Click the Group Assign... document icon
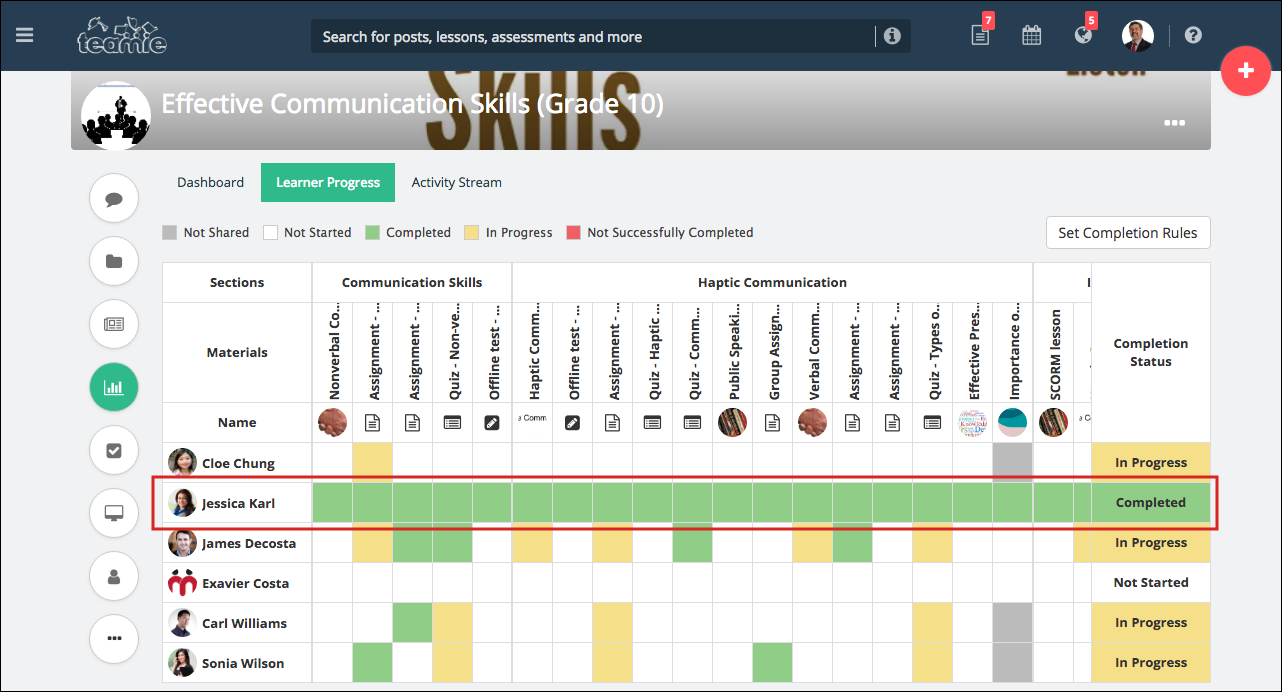Screen dimensions: 1282x692 tap(772, 423)
